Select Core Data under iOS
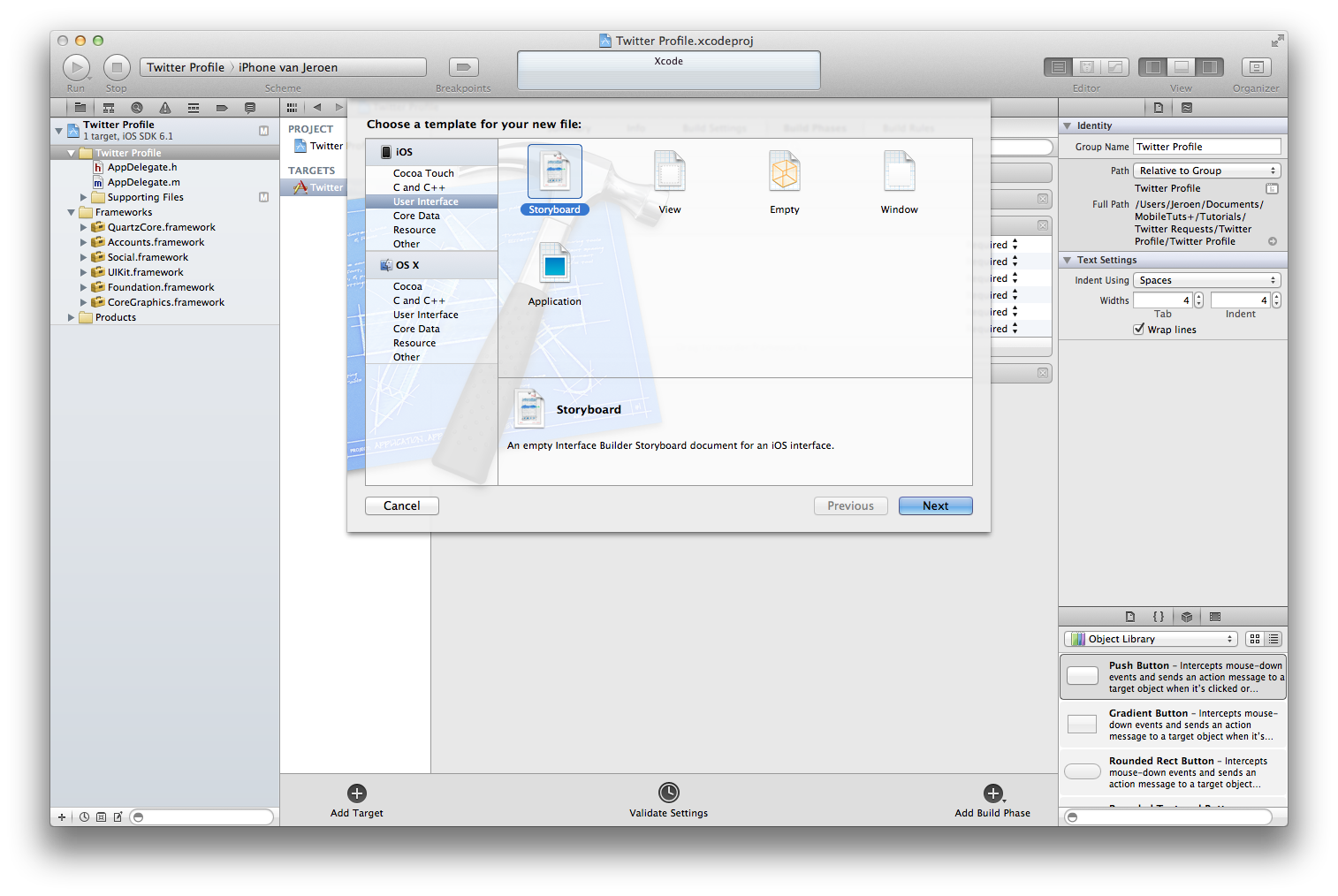The height and width of the screenshot is (896, 1338). point(416,216)
